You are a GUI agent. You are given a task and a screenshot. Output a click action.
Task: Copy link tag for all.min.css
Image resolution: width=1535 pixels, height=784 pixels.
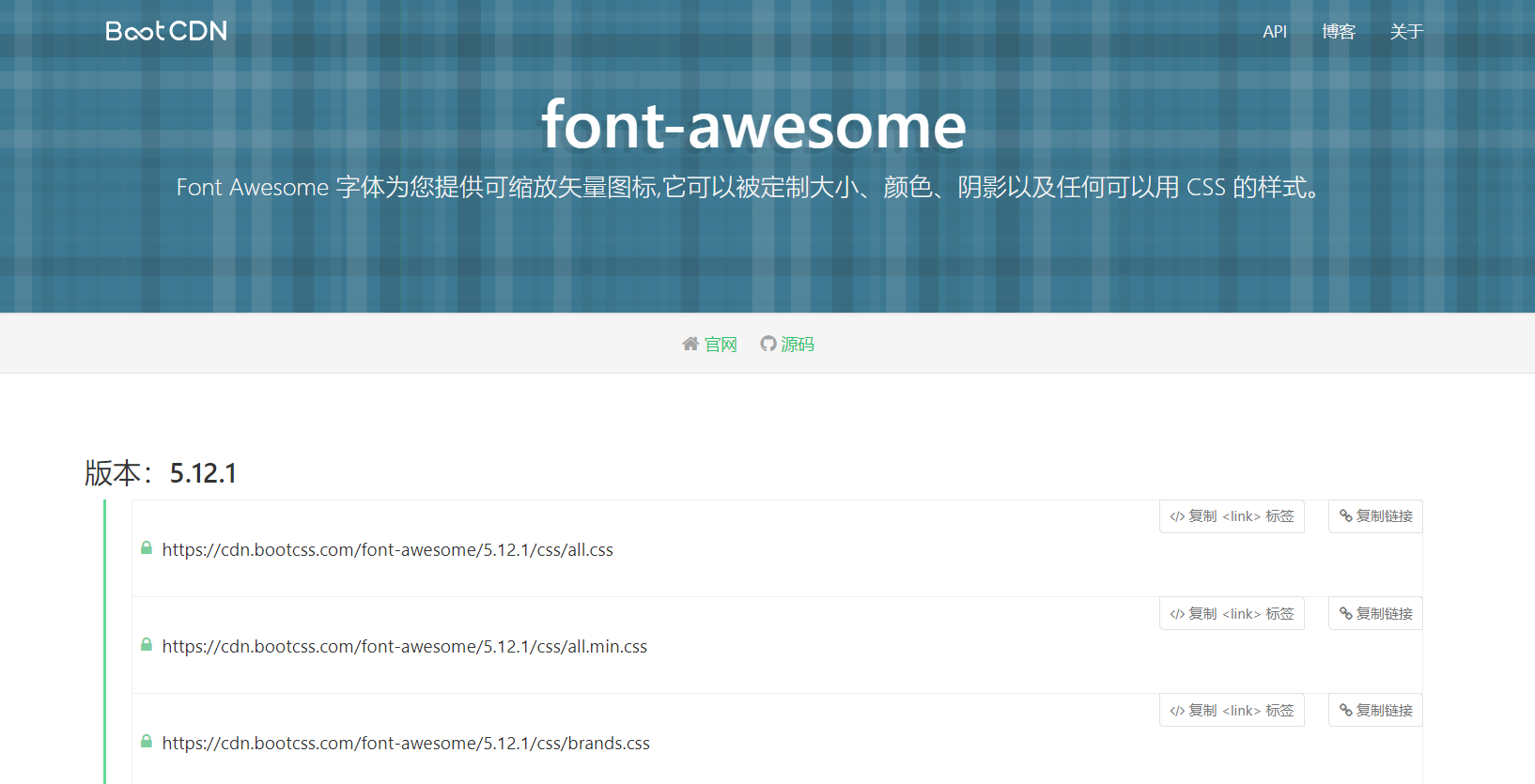(1232, 613)
